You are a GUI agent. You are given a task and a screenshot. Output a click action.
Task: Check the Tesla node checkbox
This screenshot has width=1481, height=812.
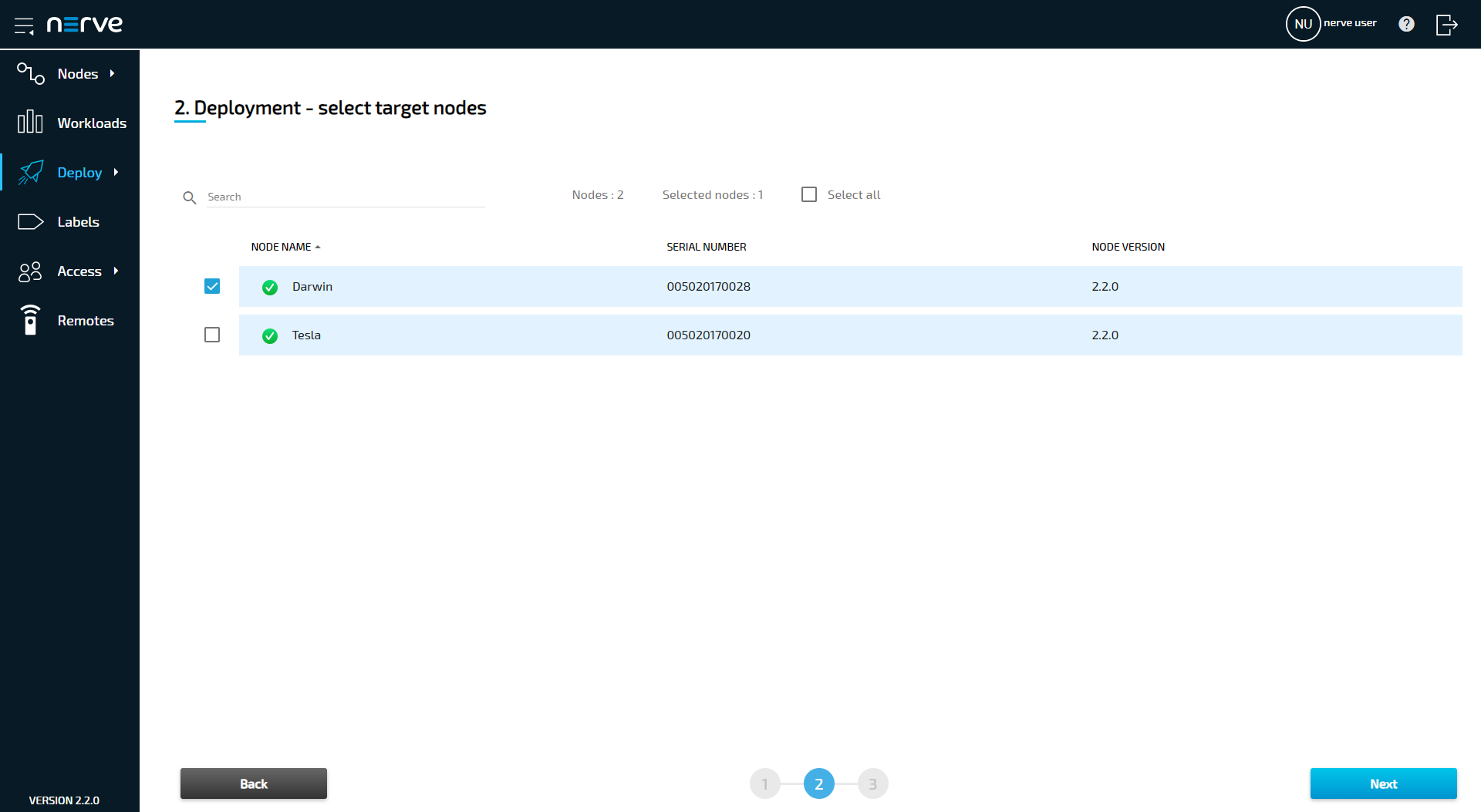(212, 335)
